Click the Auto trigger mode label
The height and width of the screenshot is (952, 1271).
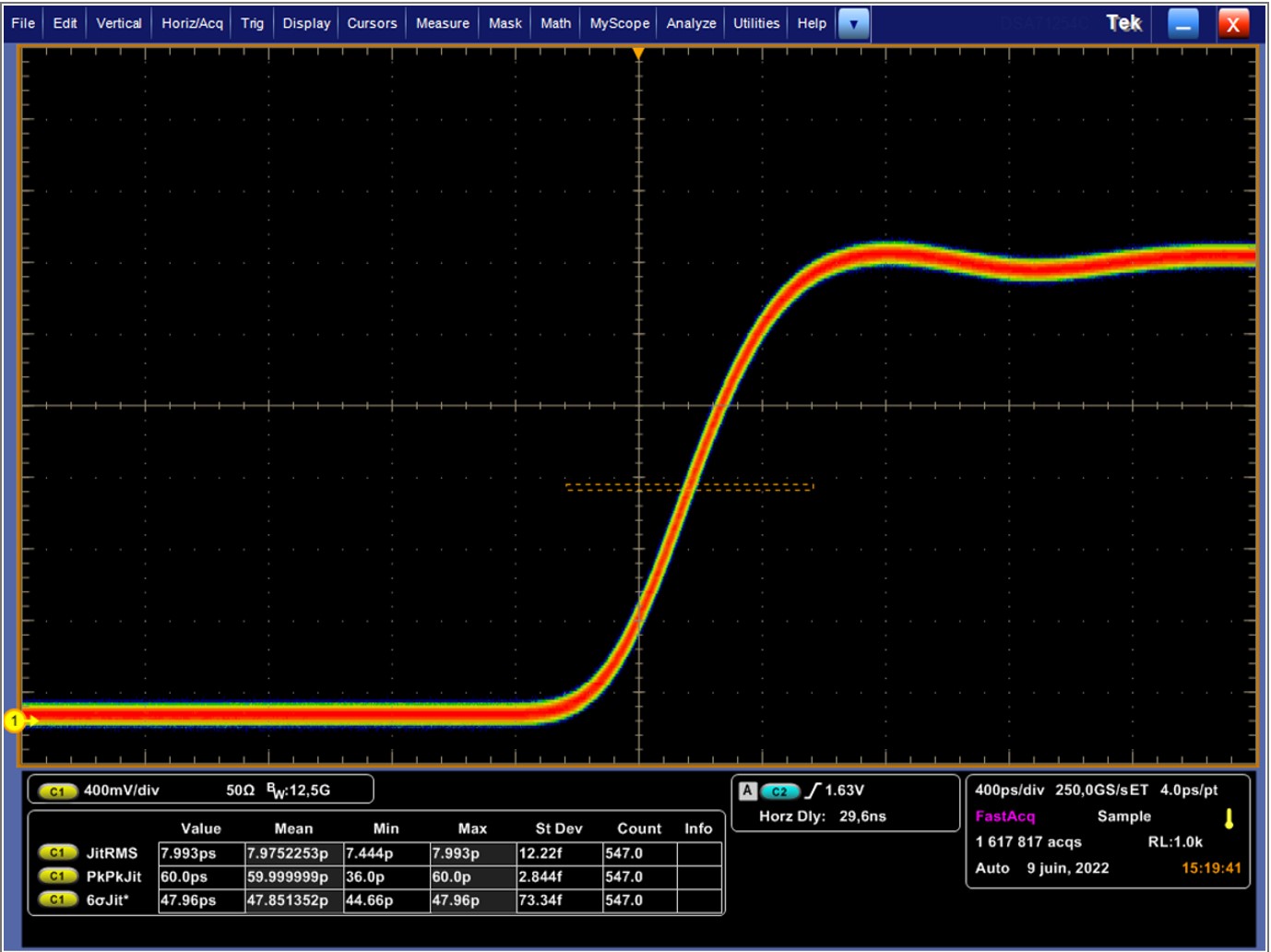click(992, 868)
